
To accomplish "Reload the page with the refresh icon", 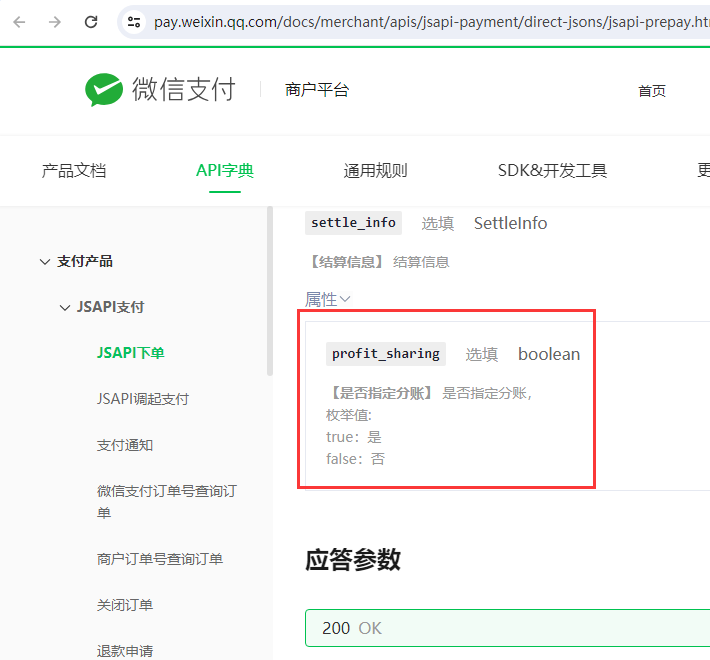I will (91, 22).
